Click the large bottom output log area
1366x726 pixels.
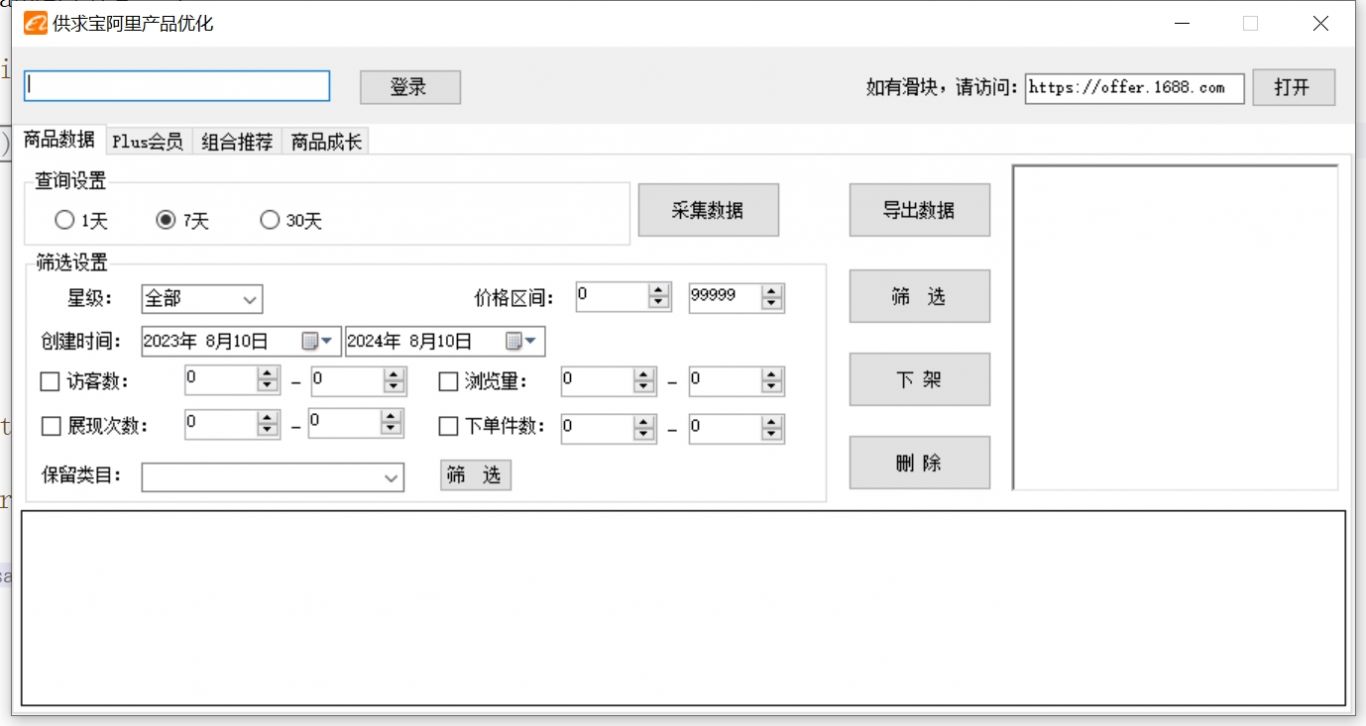(683, 608)
